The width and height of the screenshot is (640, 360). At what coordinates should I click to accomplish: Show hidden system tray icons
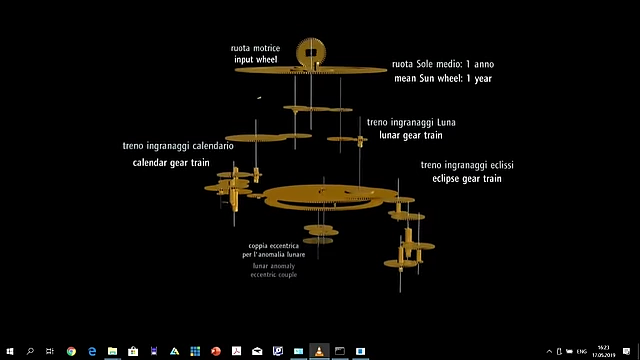click(549, 351)
